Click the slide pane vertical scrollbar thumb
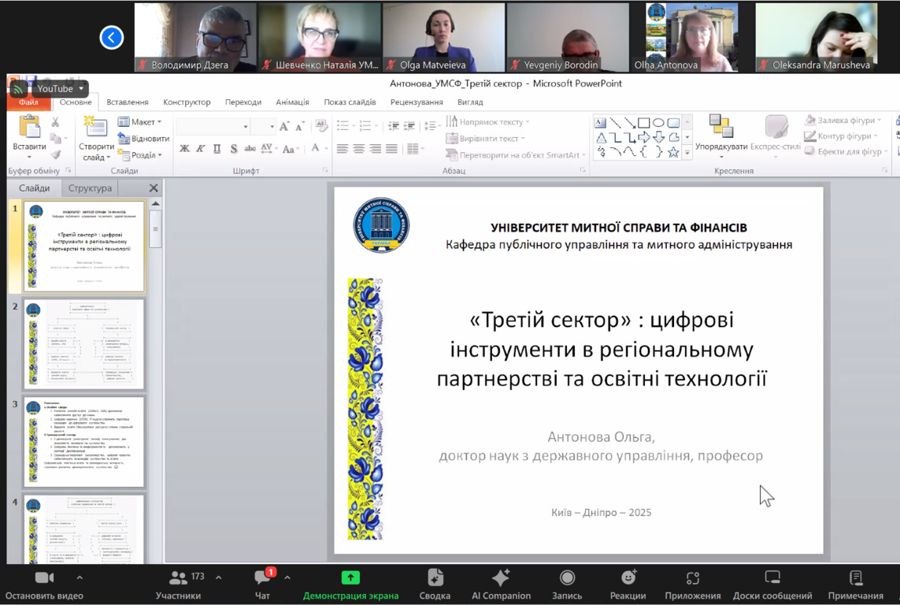Image resolution: width=900 pixels, height=605 pixels. 156,229
